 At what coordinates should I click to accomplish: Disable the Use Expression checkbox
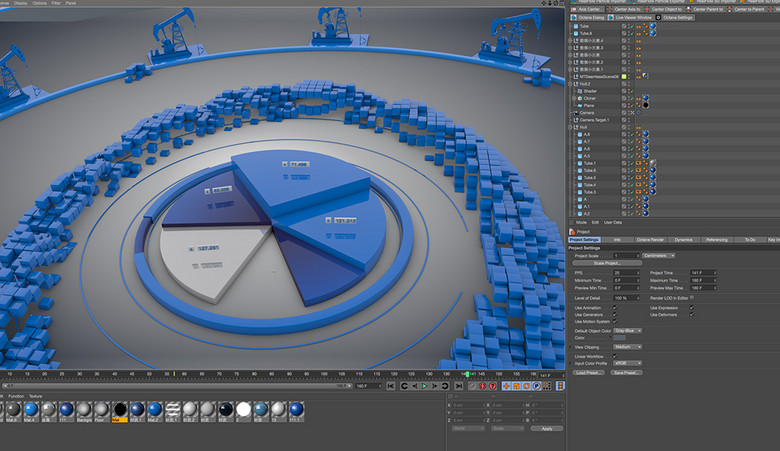691,307
